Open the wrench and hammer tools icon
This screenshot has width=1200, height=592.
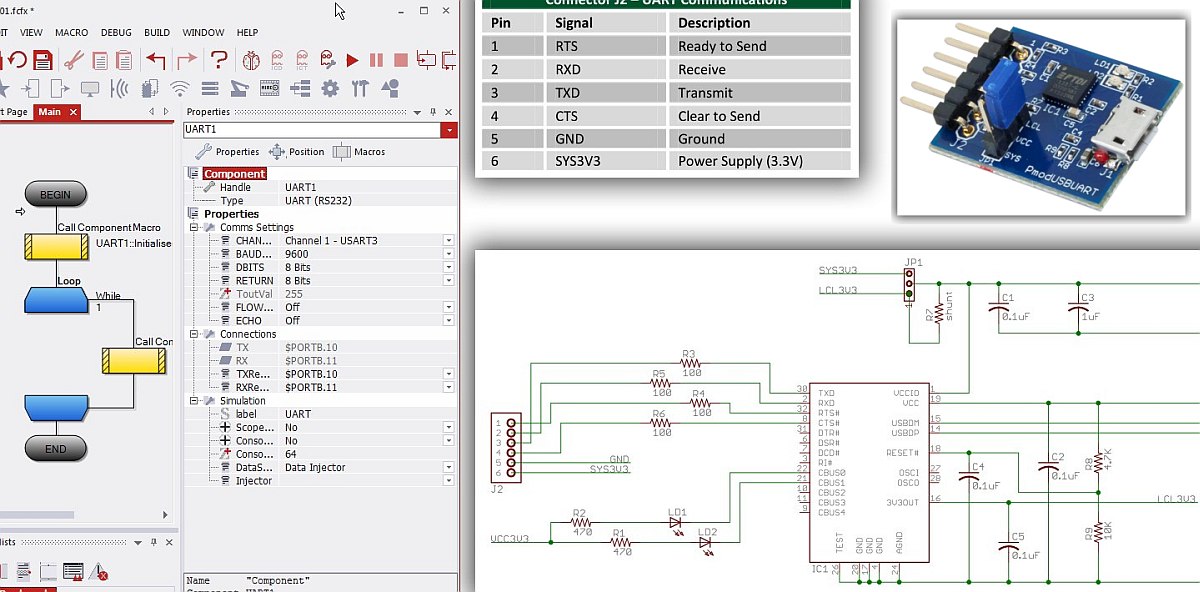[x=360, y=89]
